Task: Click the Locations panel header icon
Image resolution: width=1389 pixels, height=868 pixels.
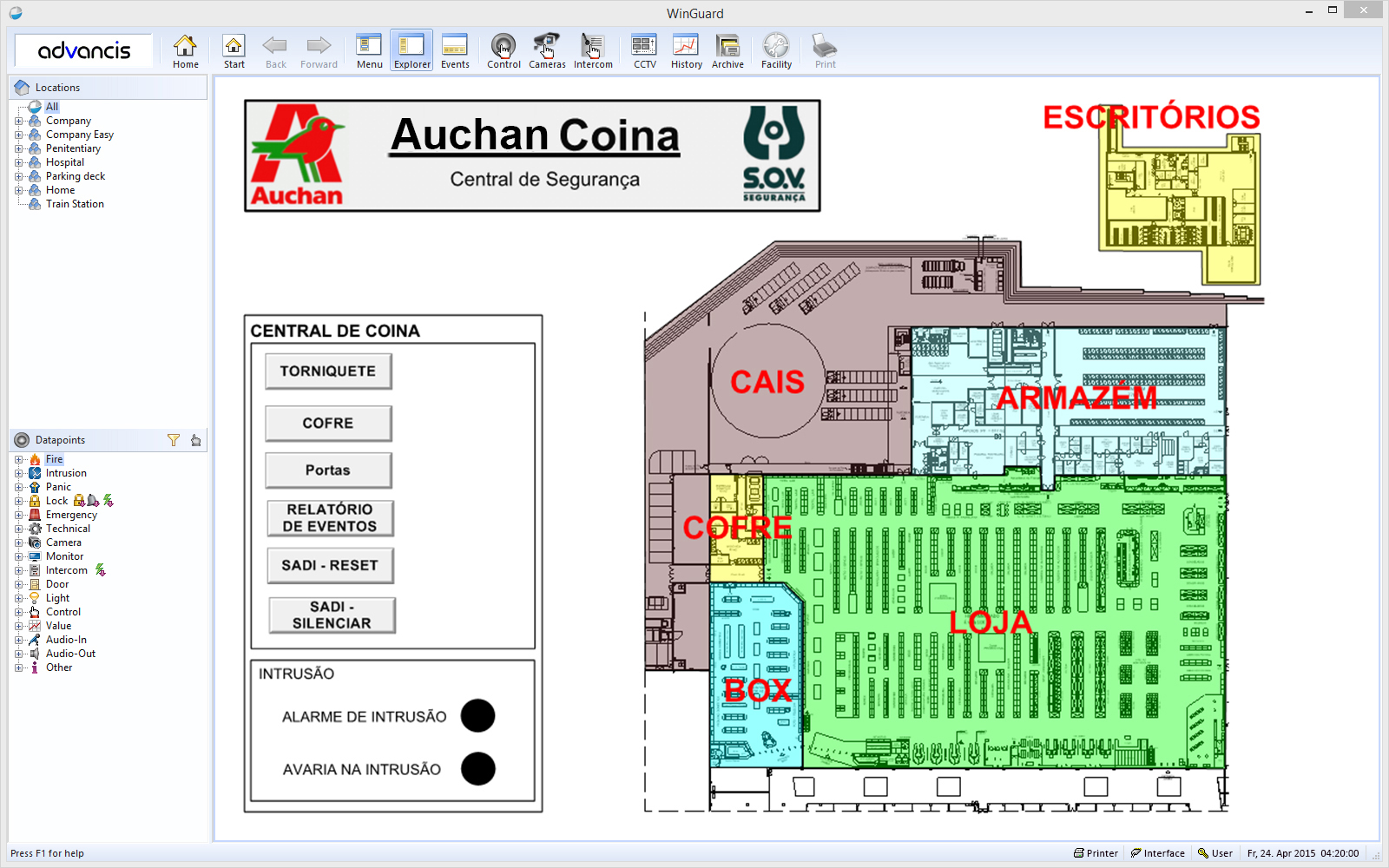Action: 22,88
